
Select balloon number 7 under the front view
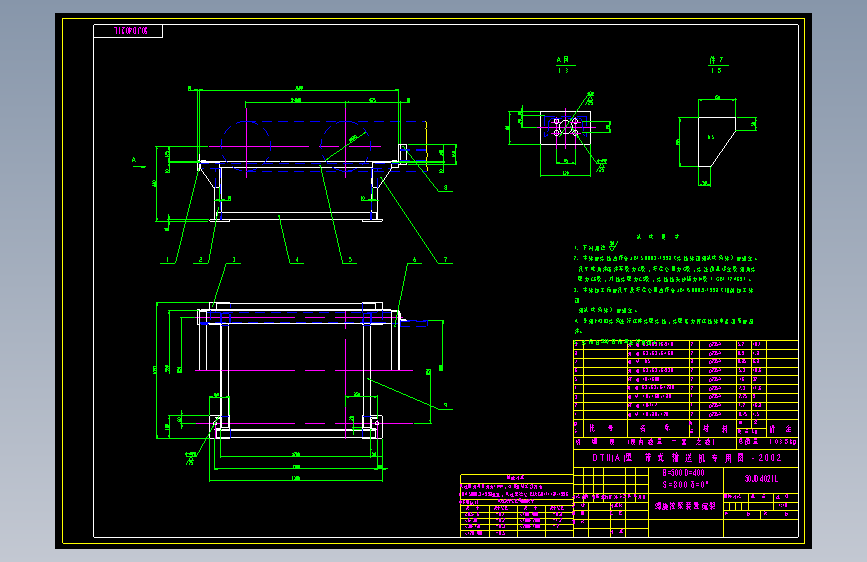446,259
